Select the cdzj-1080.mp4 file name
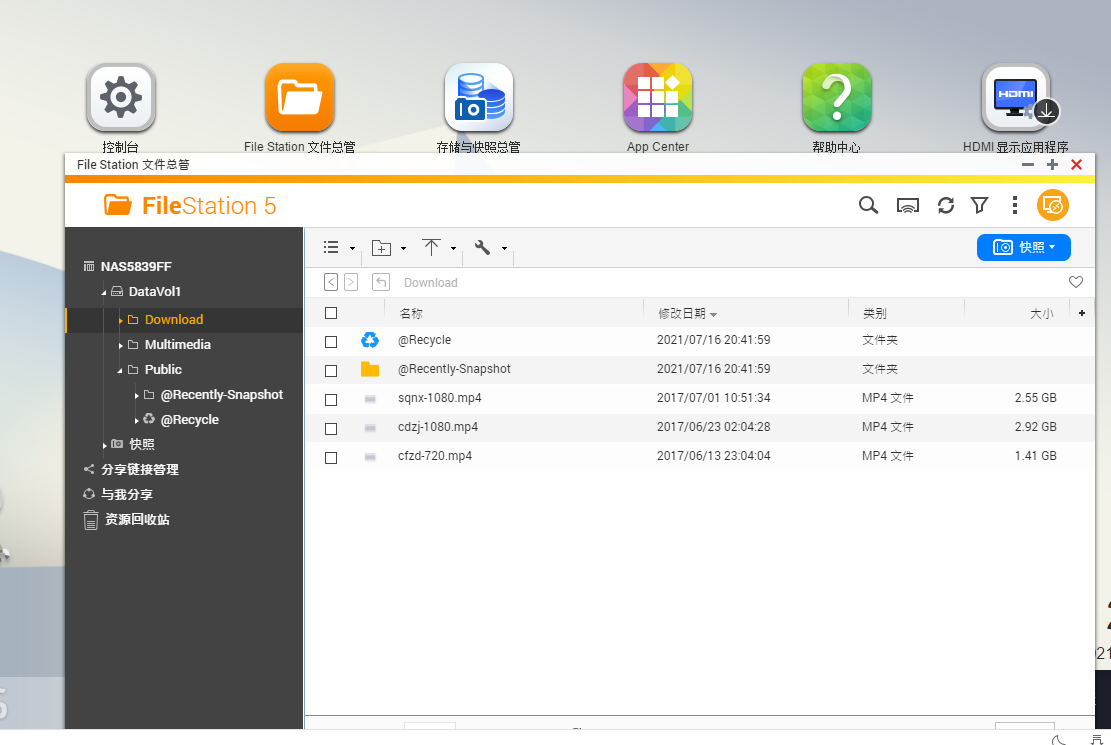1111x745 pixels. 438,427
